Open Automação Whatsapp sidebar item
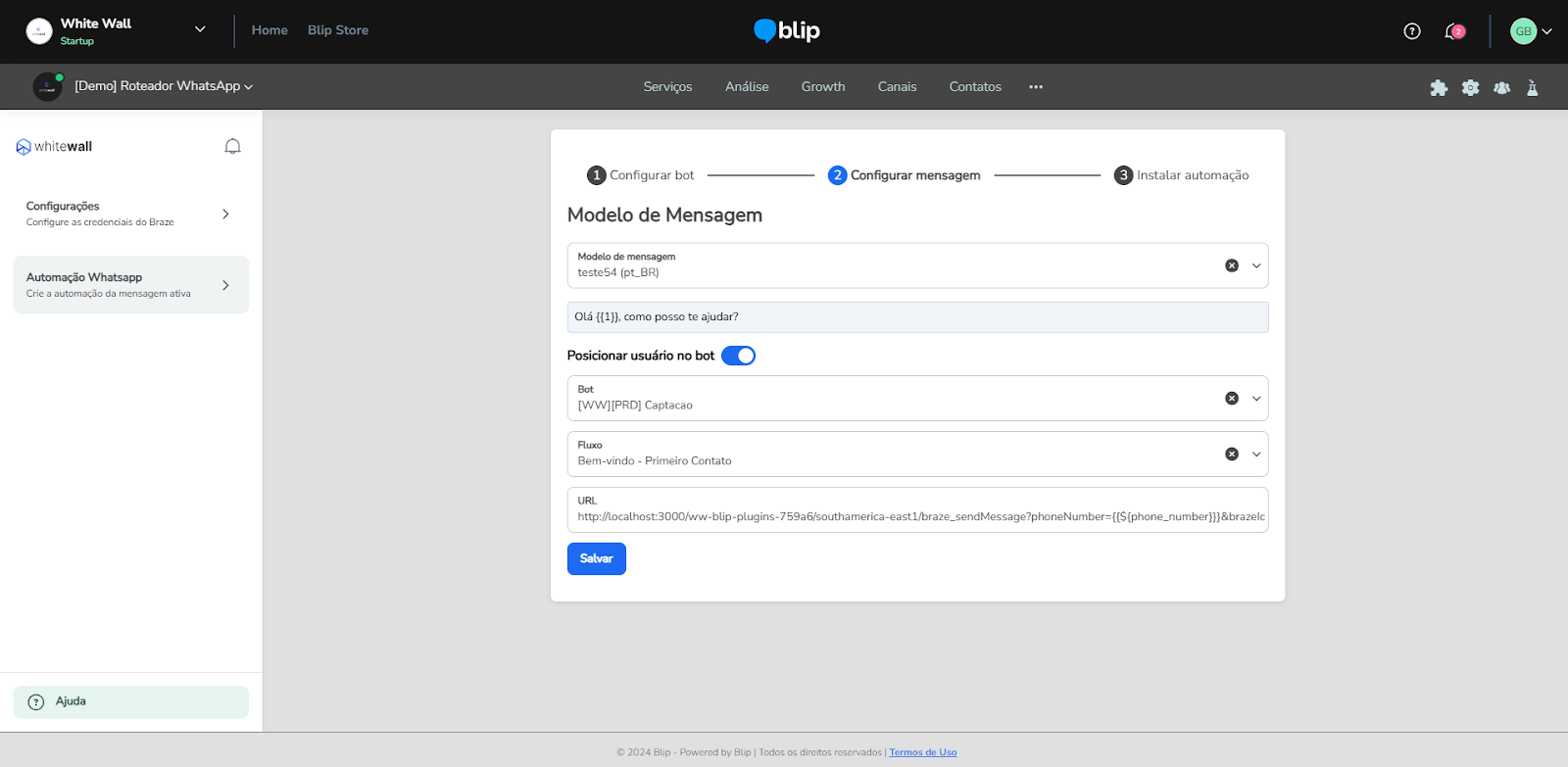The height and width of the screenshot is (767, 1568). (130, 285)
